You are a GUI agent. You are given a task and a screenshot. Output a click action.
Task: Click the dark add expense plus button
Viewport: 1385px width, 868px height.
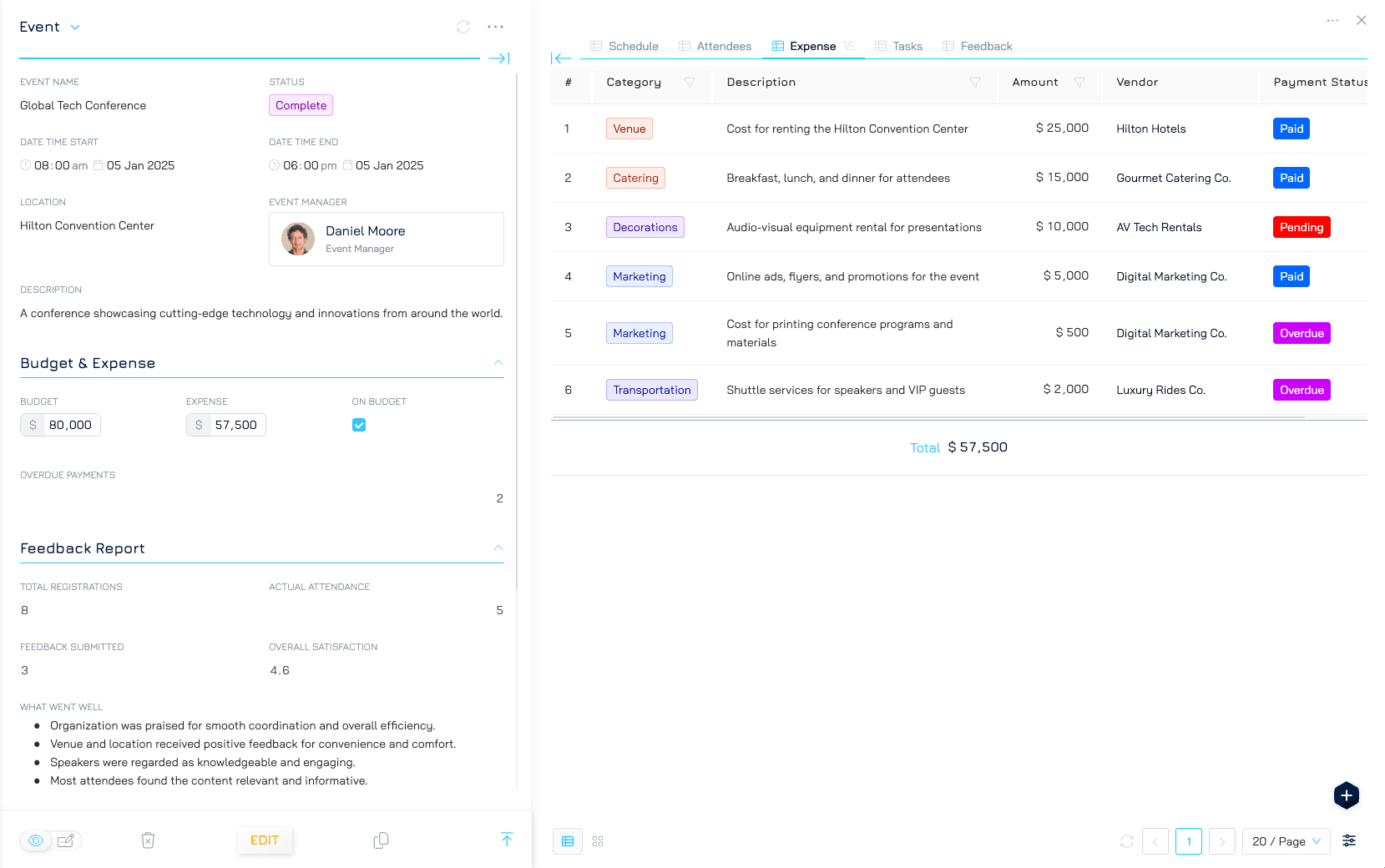tap(1346, 795)
